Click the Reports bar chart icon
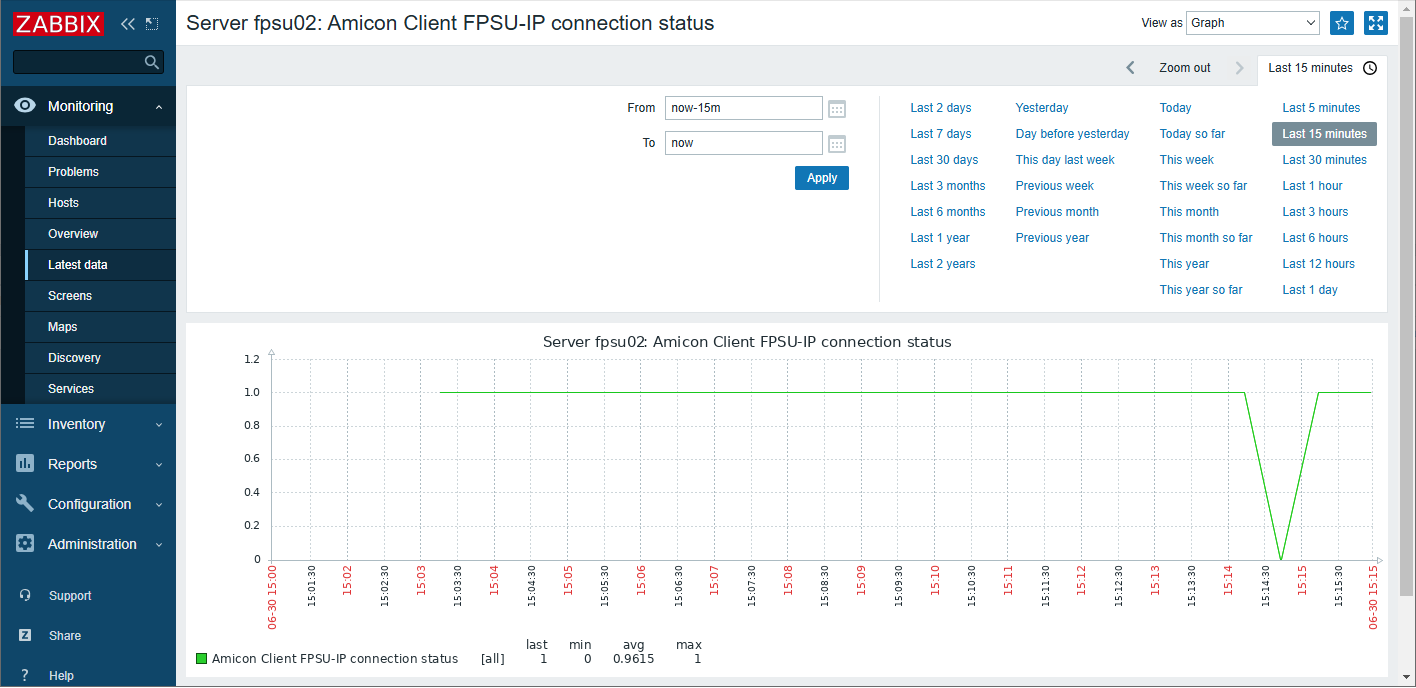The width and height of the screenshot is (1416, 688). pyautogui.click(x=25, y=464)
